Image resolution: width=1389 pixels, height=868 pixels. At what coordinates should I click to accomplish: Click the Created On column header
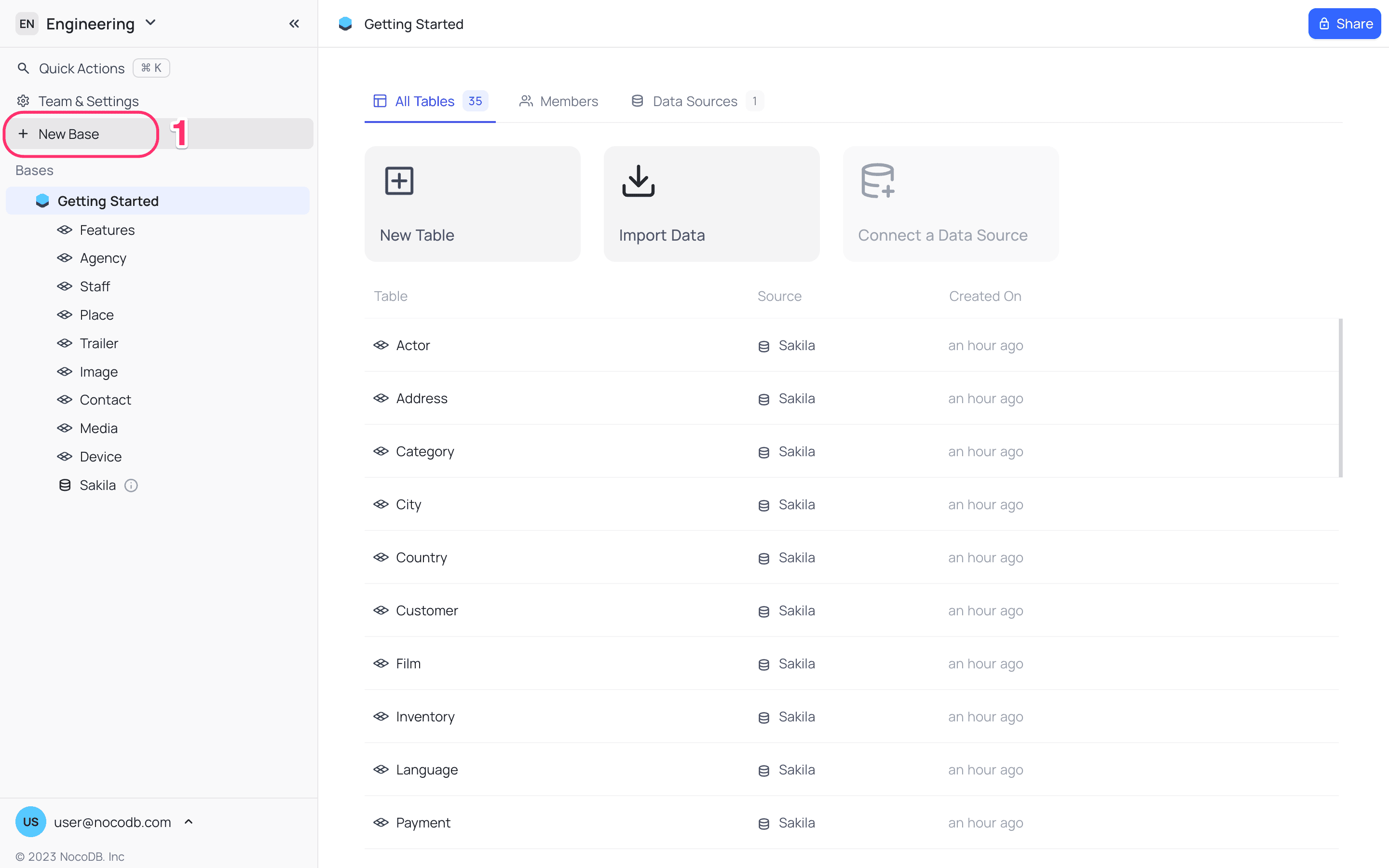pyautogui.click(x=985, y=296)
